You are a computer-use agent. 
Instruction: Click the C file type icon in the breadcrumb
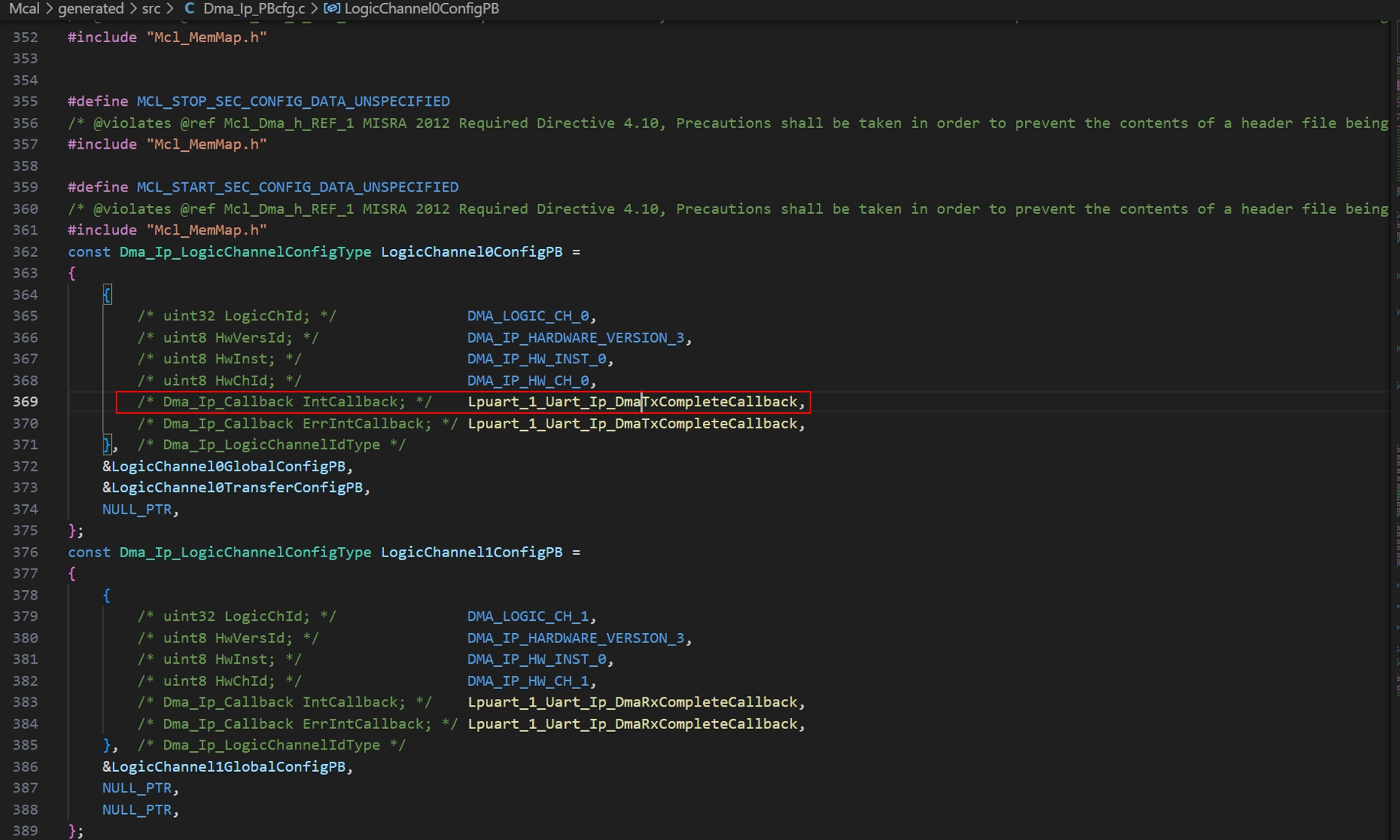point(189,8)
